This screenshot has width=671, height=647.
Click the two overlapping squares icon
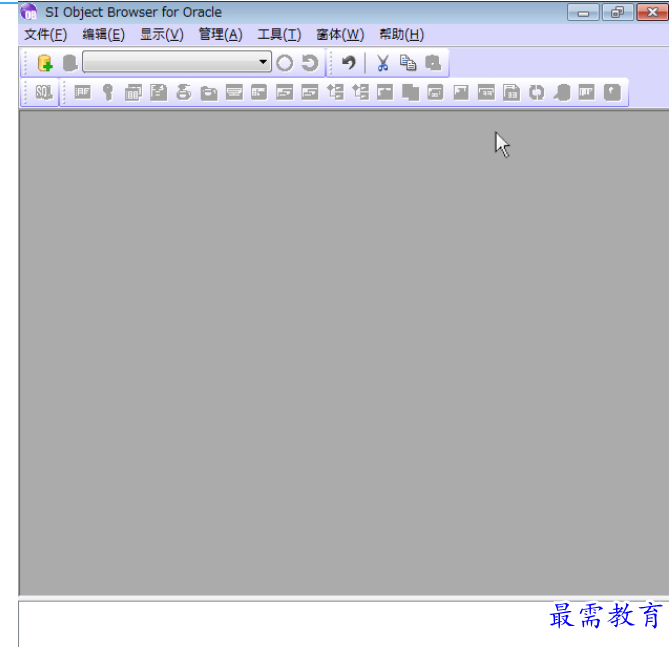coord(410,92)
